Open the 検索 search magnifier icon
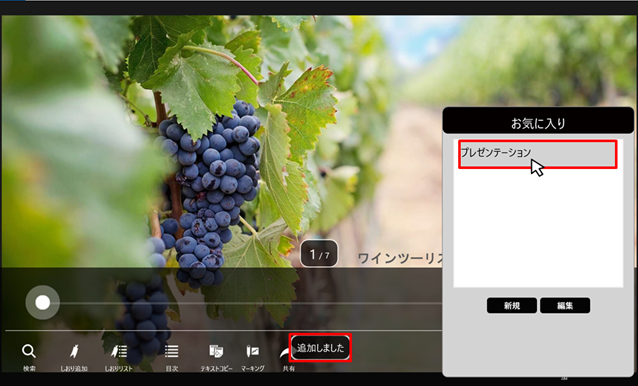The width and height of the screenshot is (638, 386). point(29,351)
